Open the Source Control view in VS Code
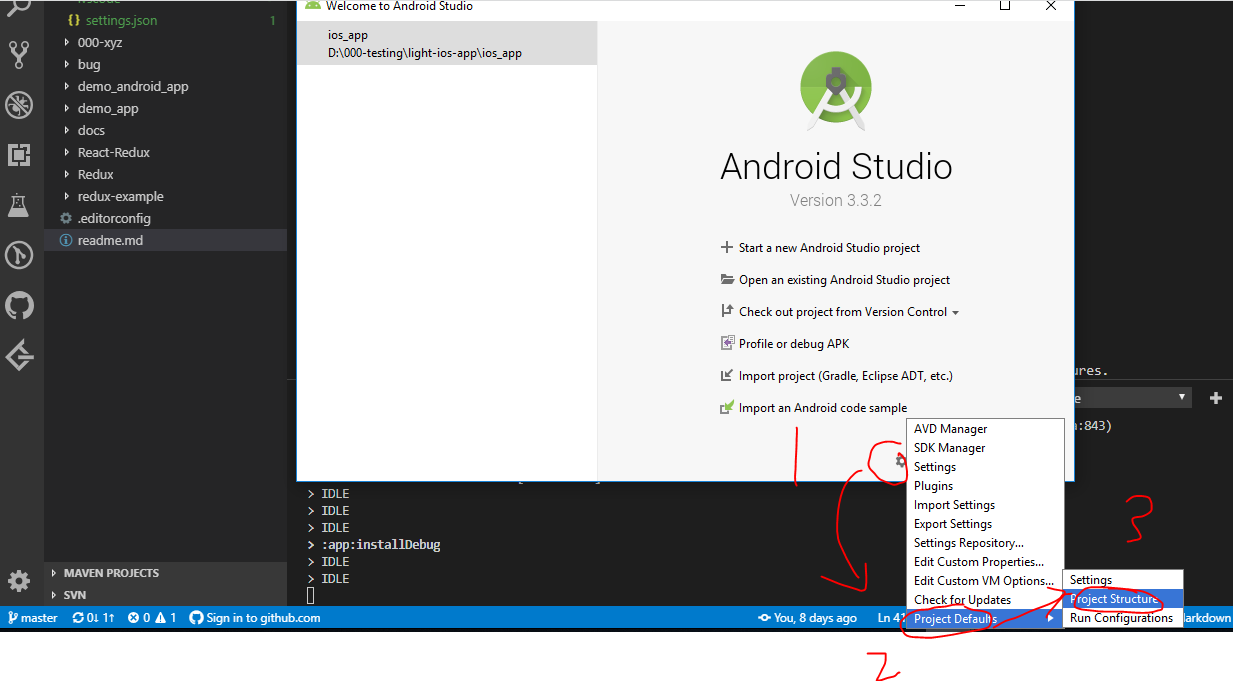The width and height of the screenshot is (1233, 681). tap(19, 54)
